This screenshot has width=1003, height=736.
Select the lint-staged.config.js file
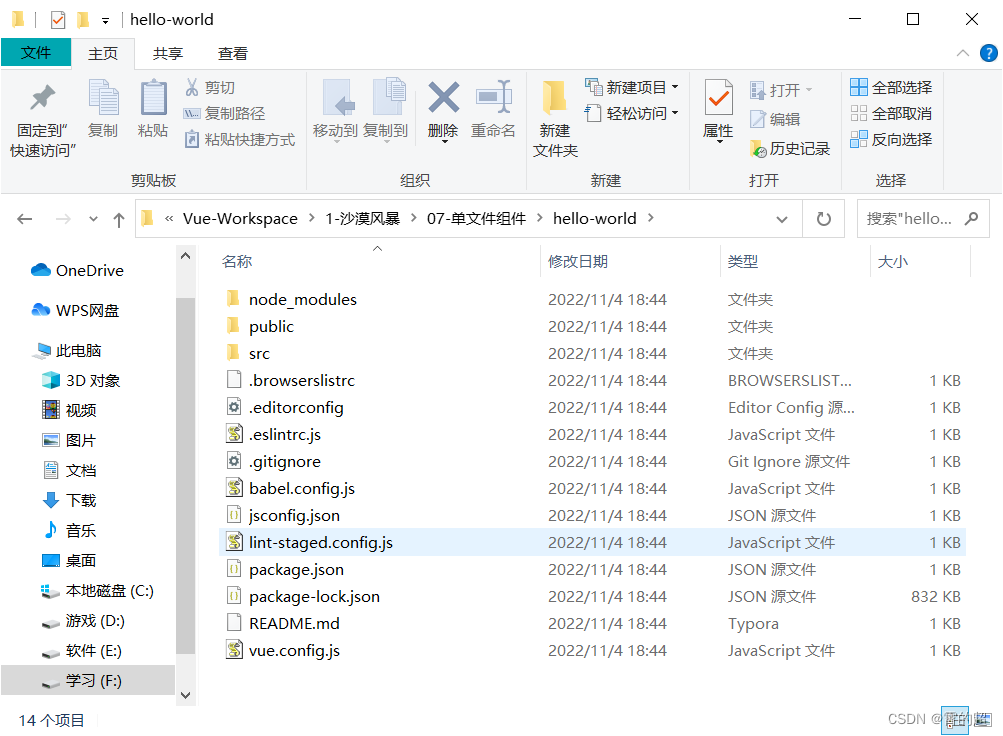(592, 542)
